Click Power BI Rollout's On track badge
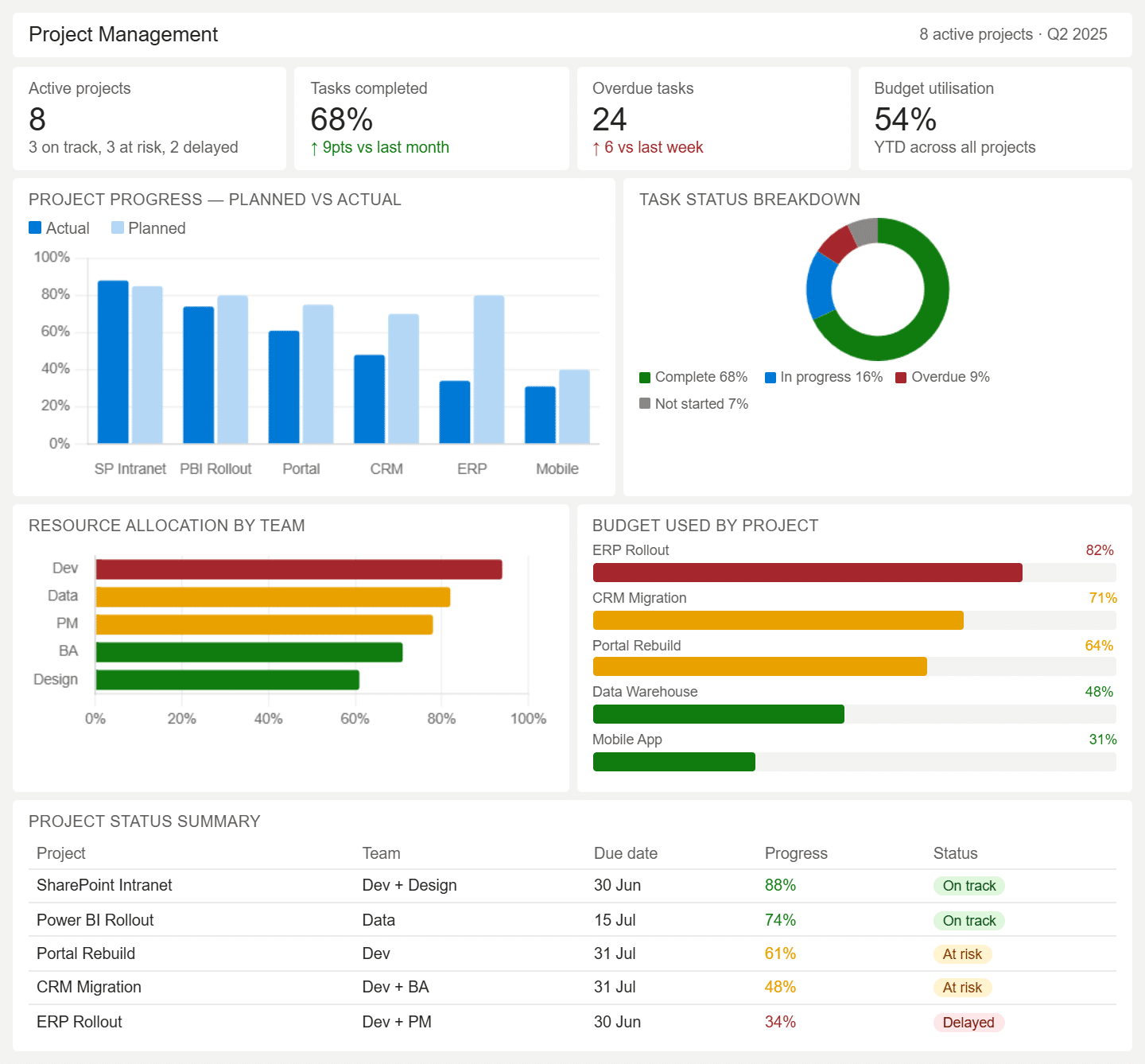 pos(969,921)
